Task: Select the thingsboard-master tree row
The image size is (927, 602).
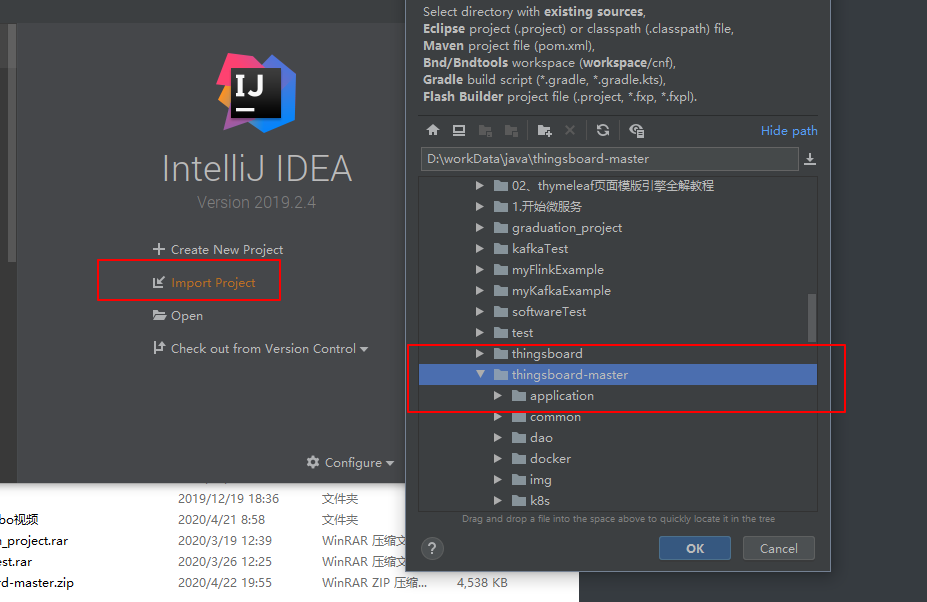Action: coord(618,374)
